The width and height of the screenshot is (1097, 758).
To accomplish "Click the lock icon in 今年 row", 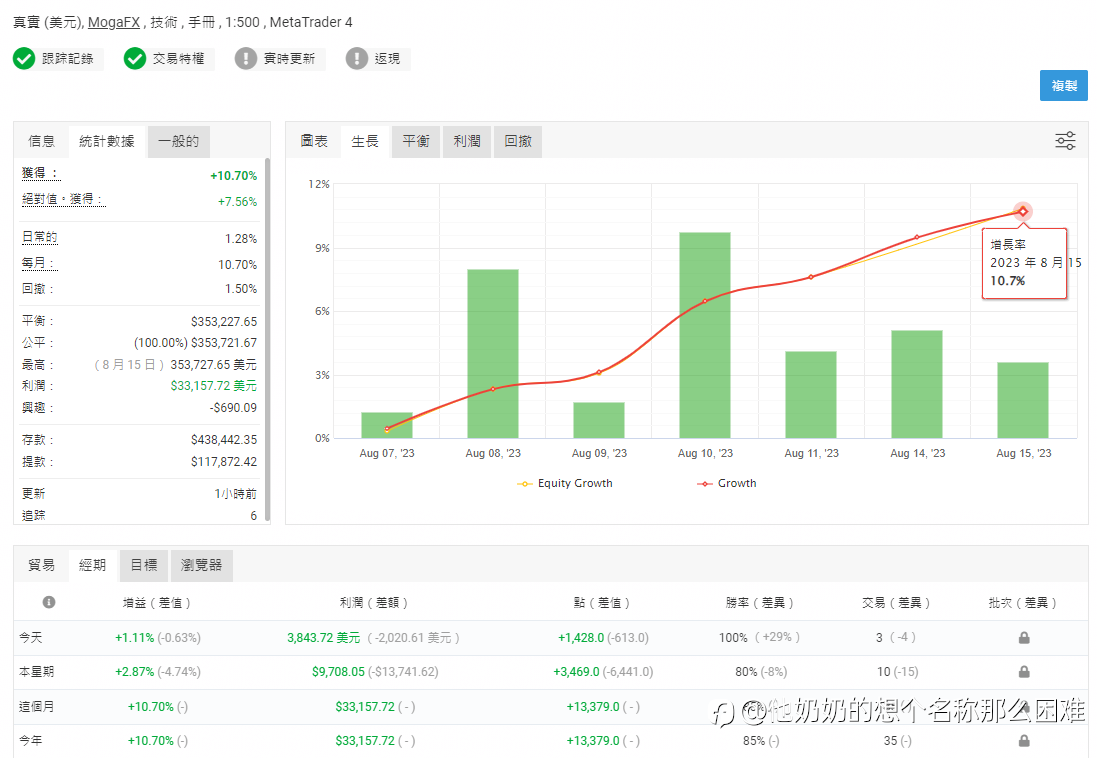I will click(1024, 741).
